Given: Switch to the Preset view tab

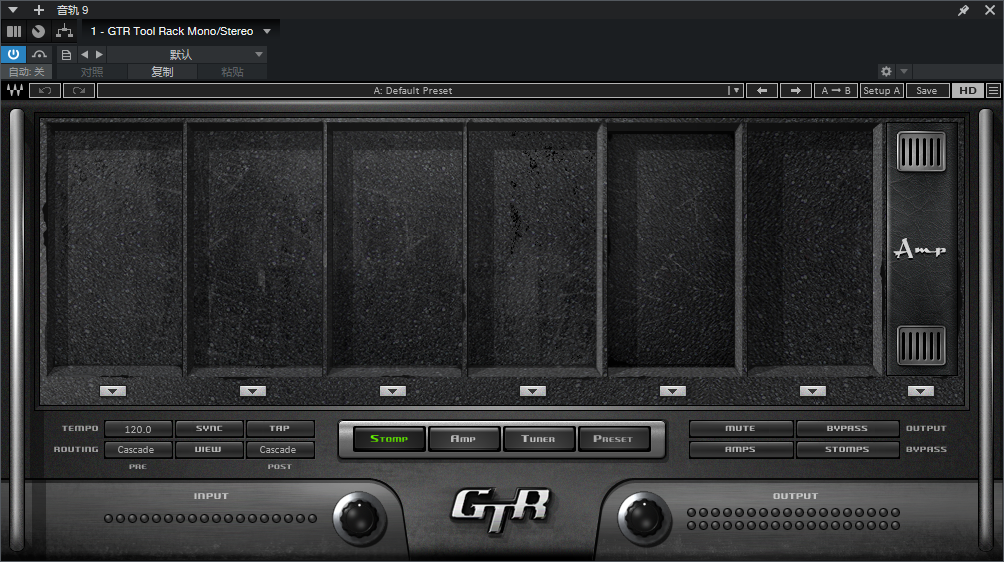Looking at the screenshot, I should 613,439.
